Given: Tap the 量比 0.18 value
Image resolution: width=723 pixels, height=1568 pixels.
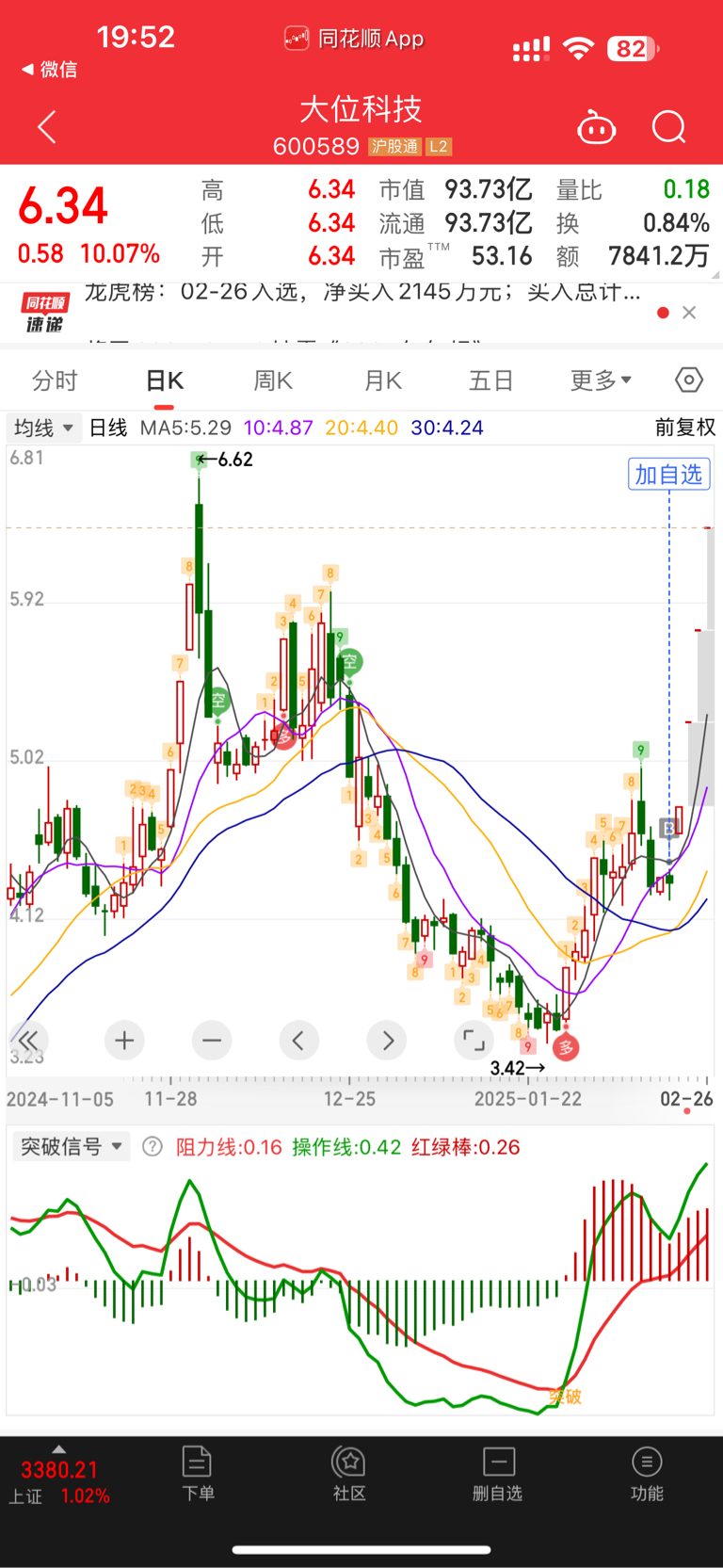Looking at the screenshot, I should [x=686, y=190].
